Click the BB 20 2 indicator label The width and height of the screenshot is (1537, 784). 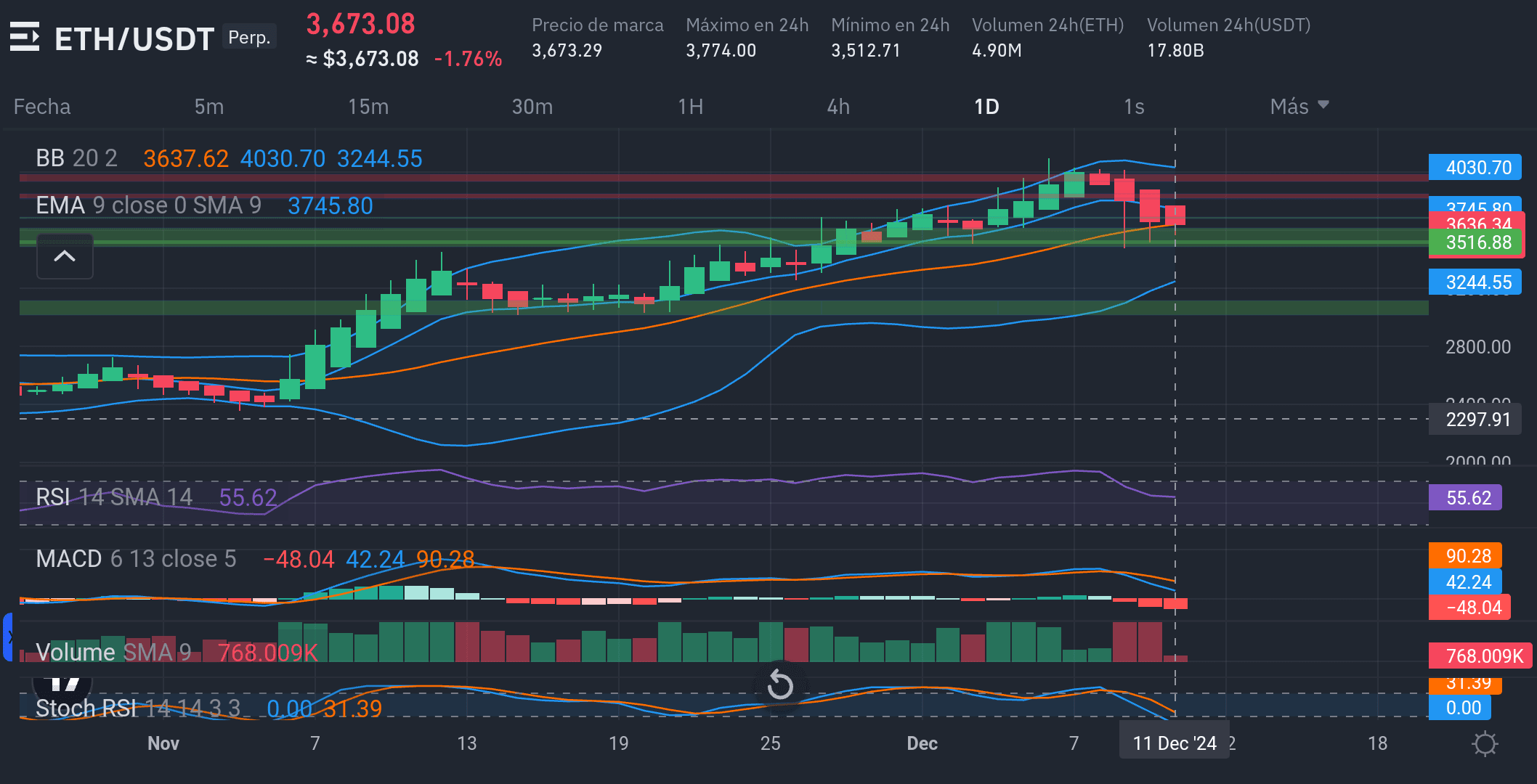point(76,158)
